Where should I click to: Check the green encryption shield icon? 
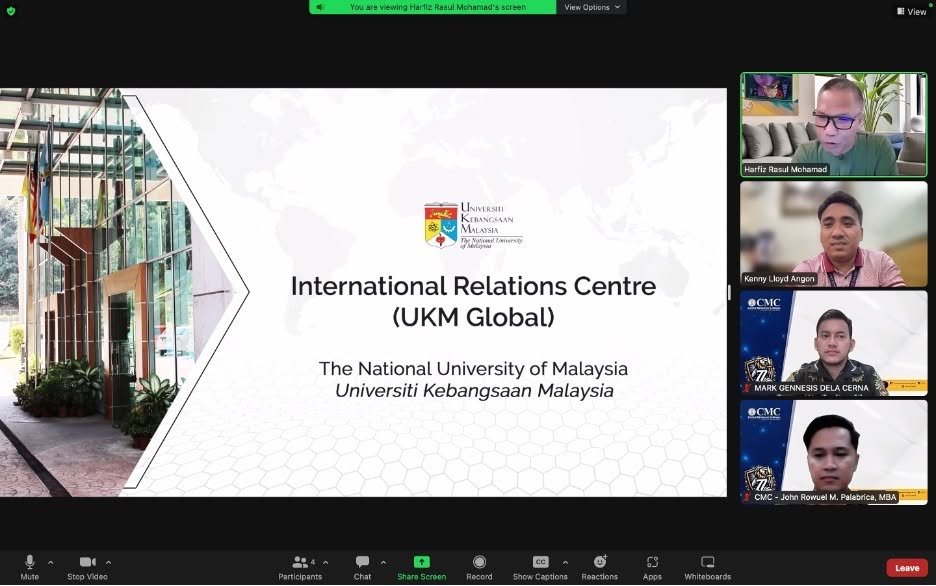11,11
